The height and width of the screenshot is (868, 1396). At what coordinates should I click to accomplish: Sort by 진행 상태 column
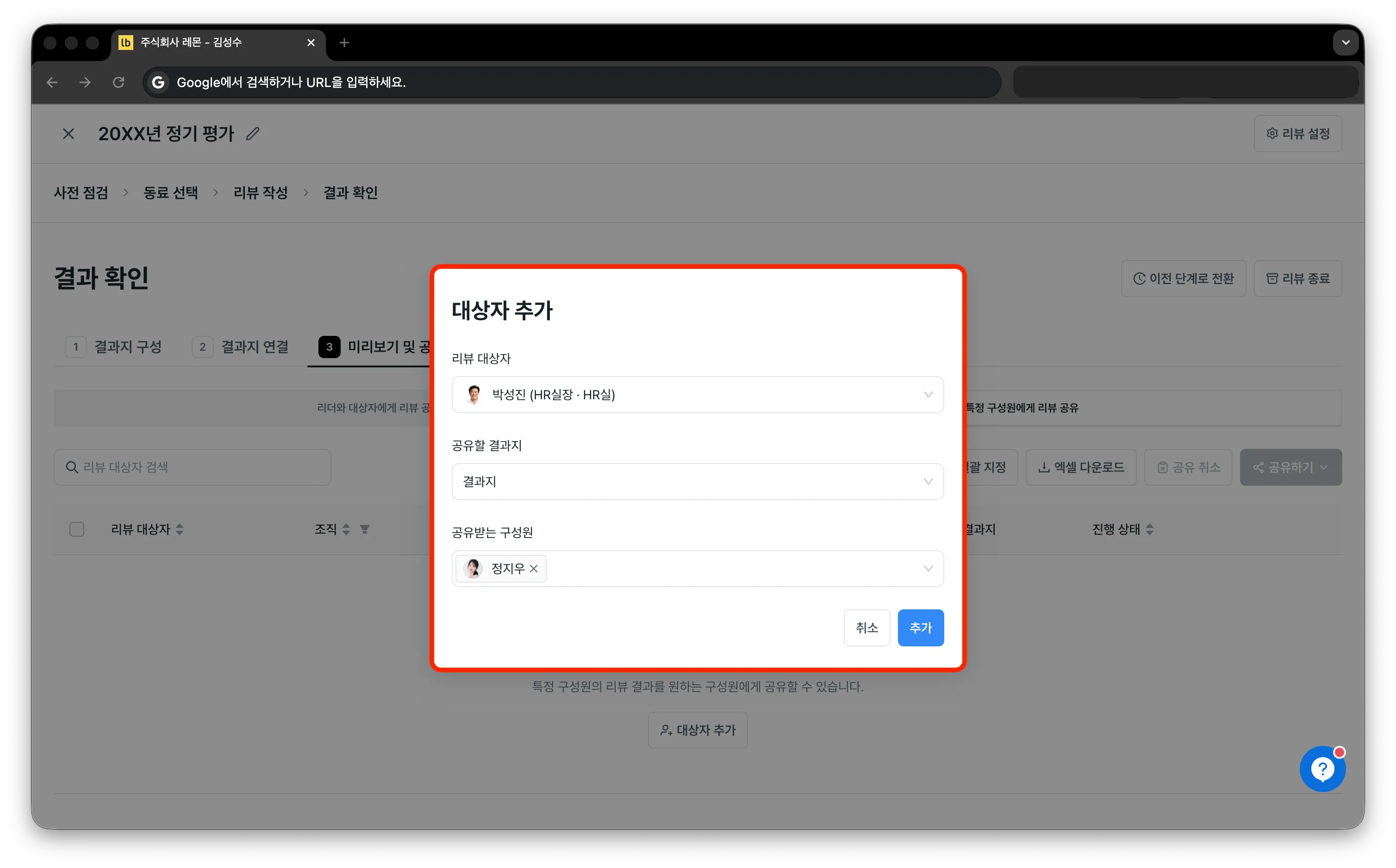(x=1149, y=529)
